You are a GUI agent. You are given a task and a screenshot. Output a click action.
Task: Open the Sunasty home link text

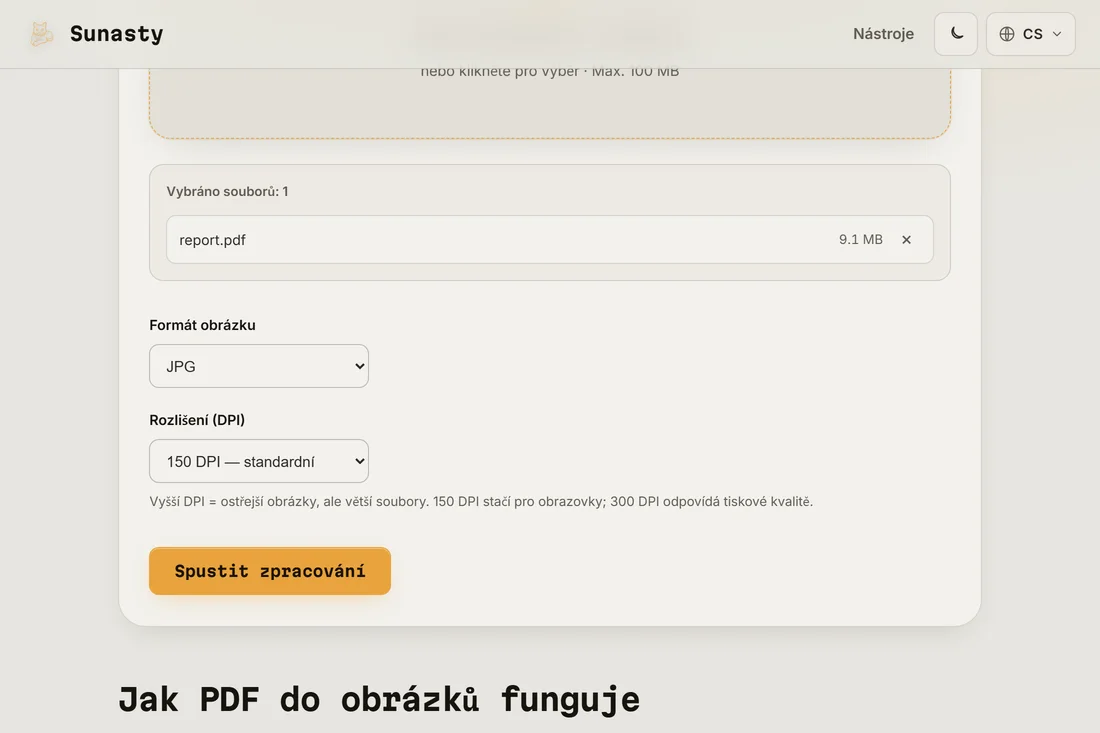(116, 34)
